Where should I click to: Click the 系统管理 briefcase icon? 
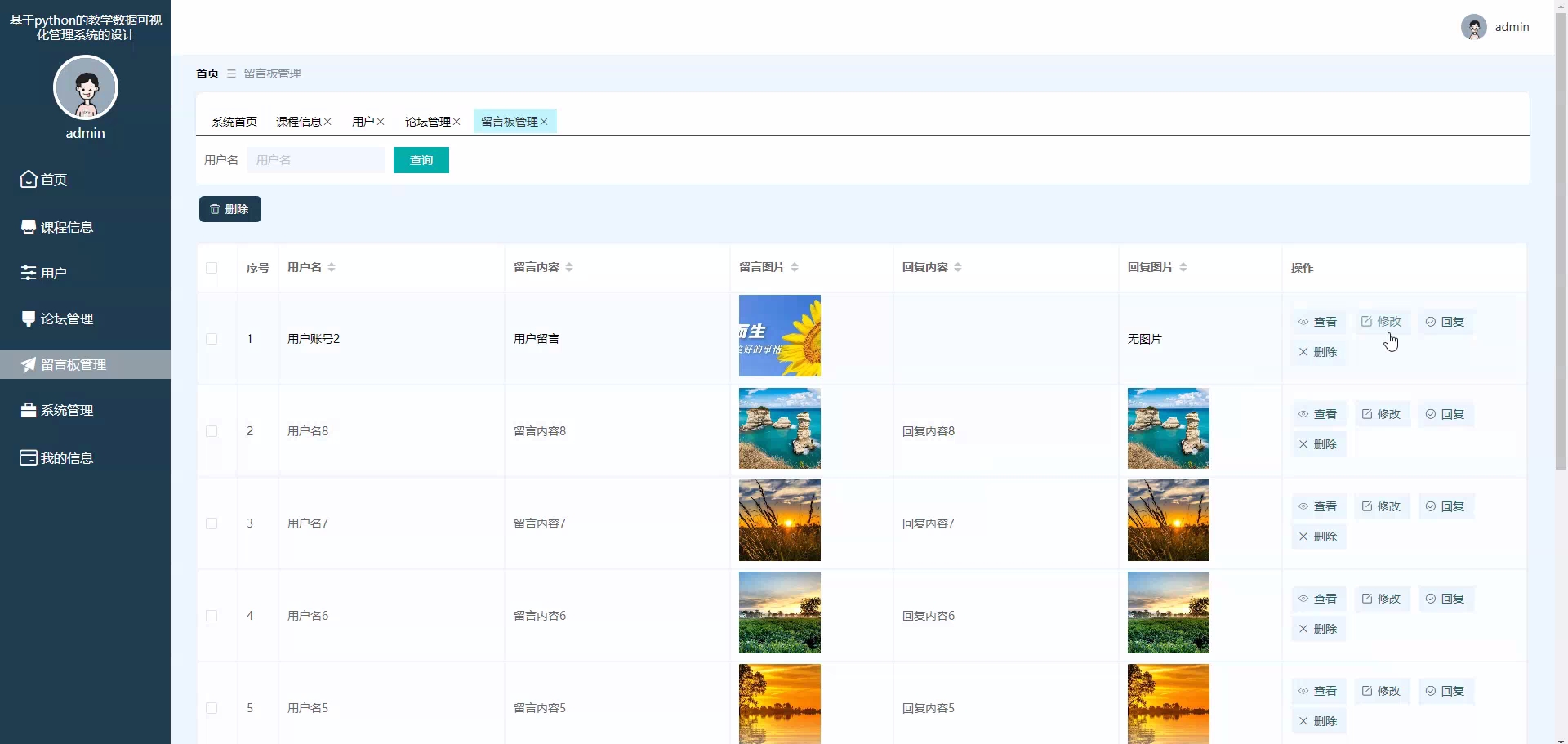(29, 410)
